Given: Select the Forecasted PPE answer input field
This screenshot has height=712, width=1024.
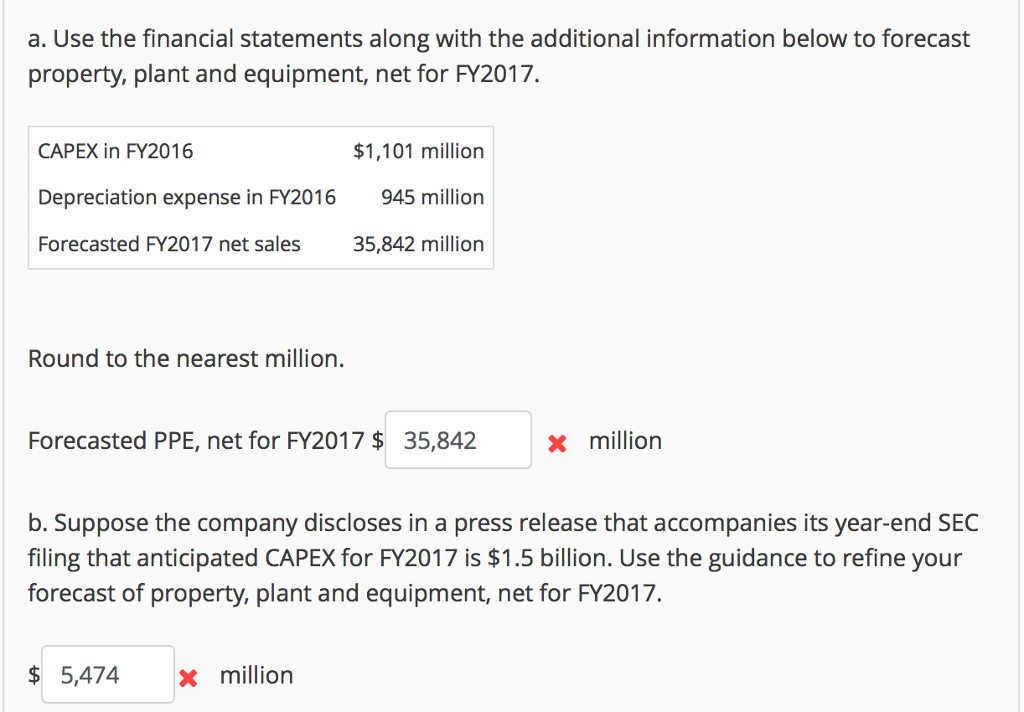Looking at the screenshot, I should pos(457,440).
